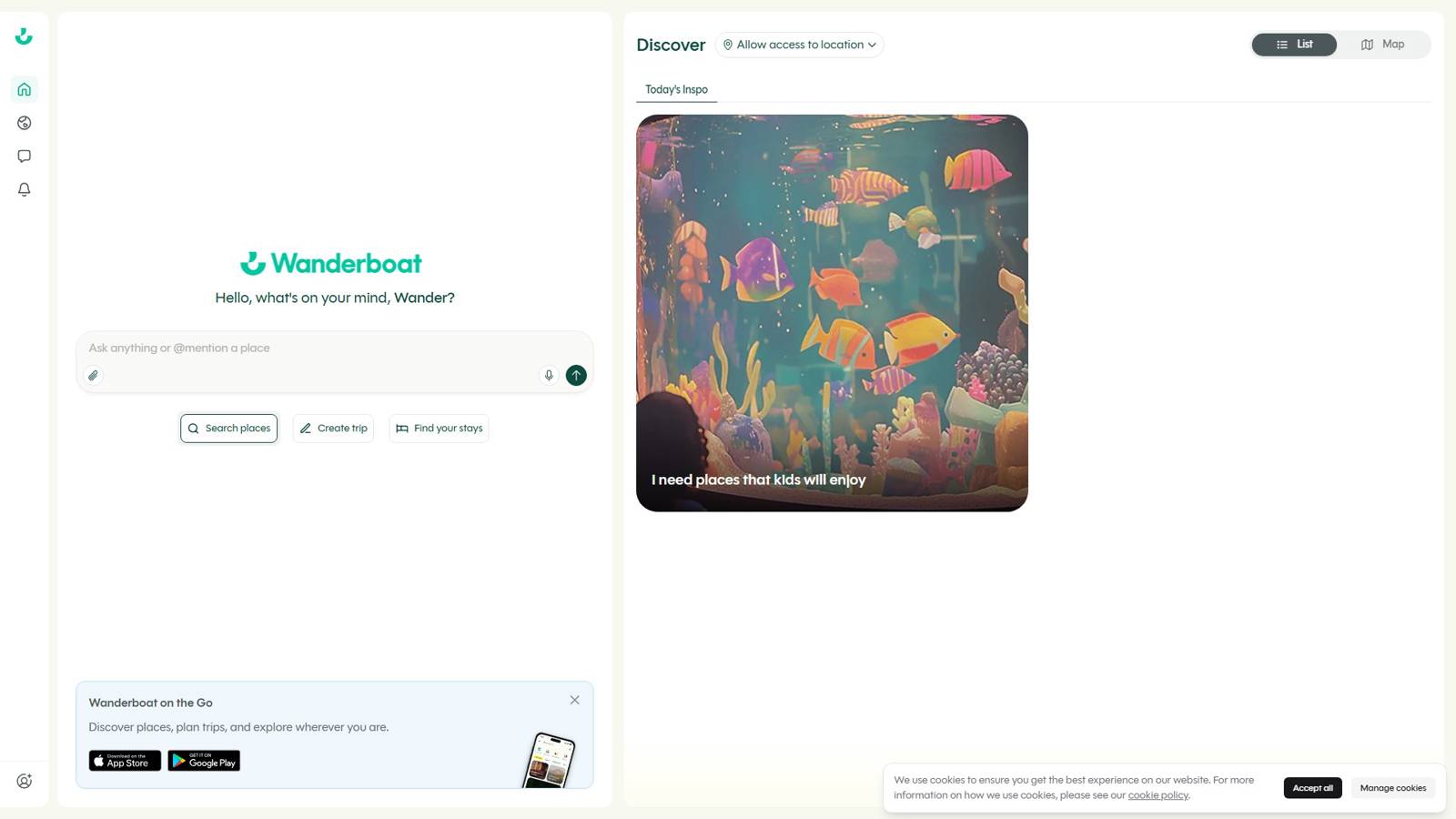Viewport: 1456px width, 819px height.
Task: Open the chat bubble icon in the sidebar
Action: click(25, 157)
